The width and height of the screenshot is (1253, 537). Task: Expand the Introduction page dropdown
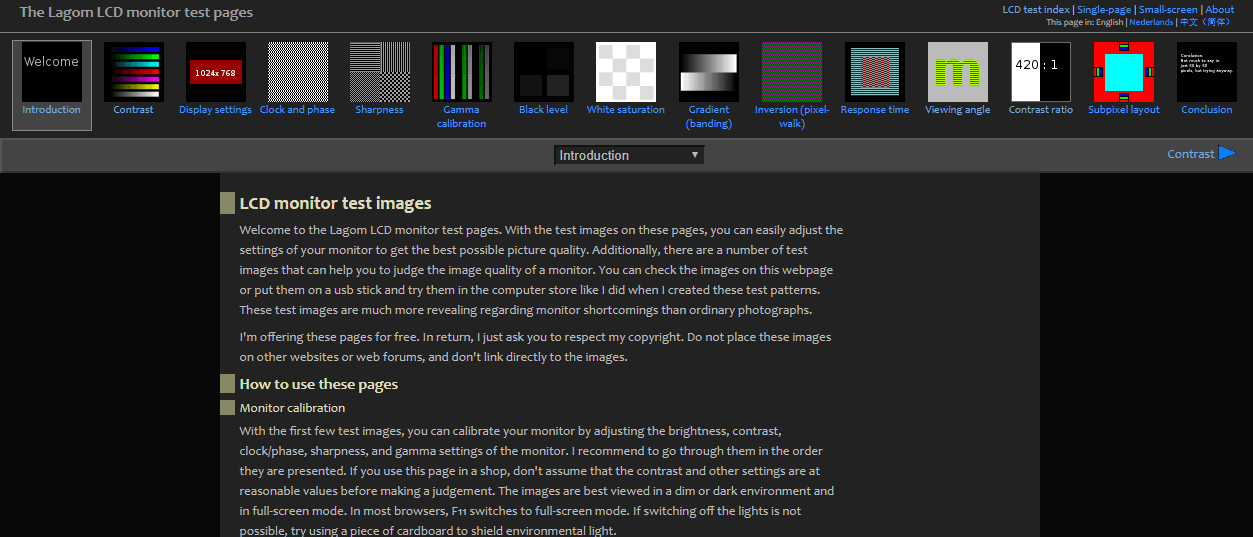click(x=629, y=155)
